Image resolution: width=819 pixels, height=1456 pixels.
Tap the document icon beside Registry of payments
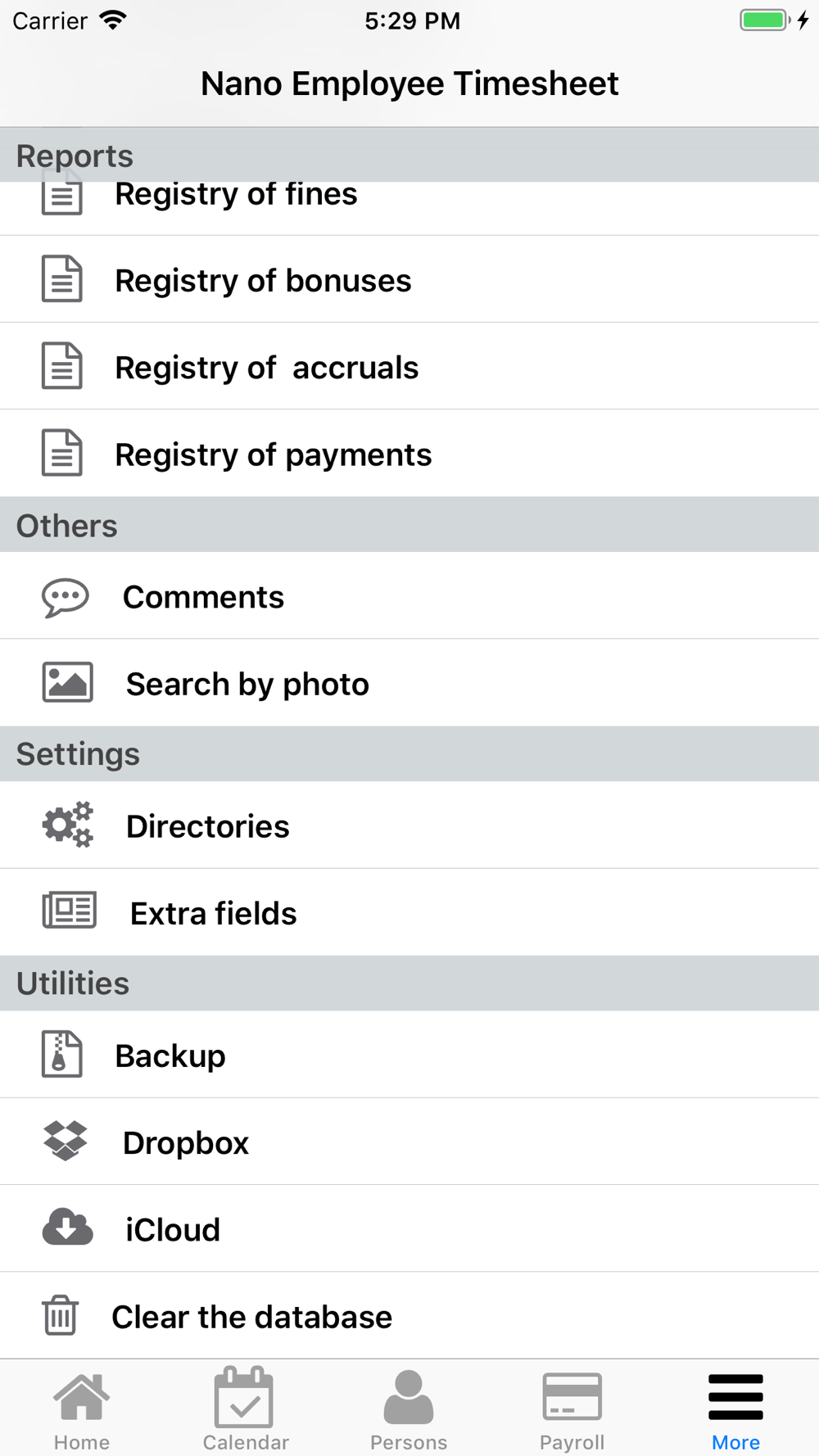click(62, 452)
